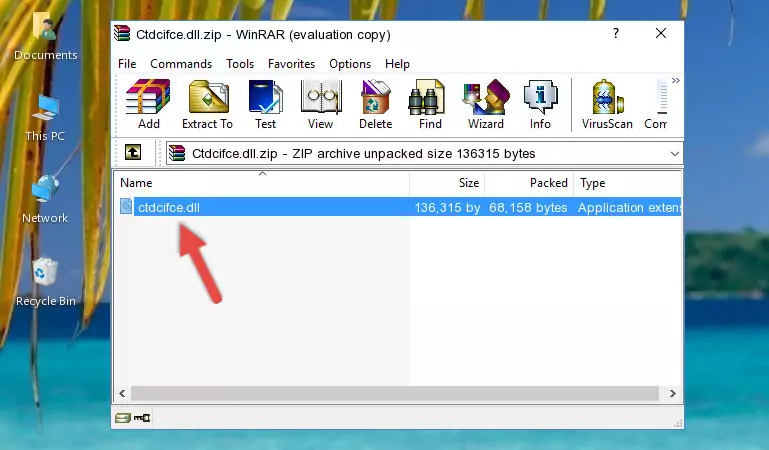Open the Help menu
The height and width of the screenshot is (450, 769).
pos(397,64)
